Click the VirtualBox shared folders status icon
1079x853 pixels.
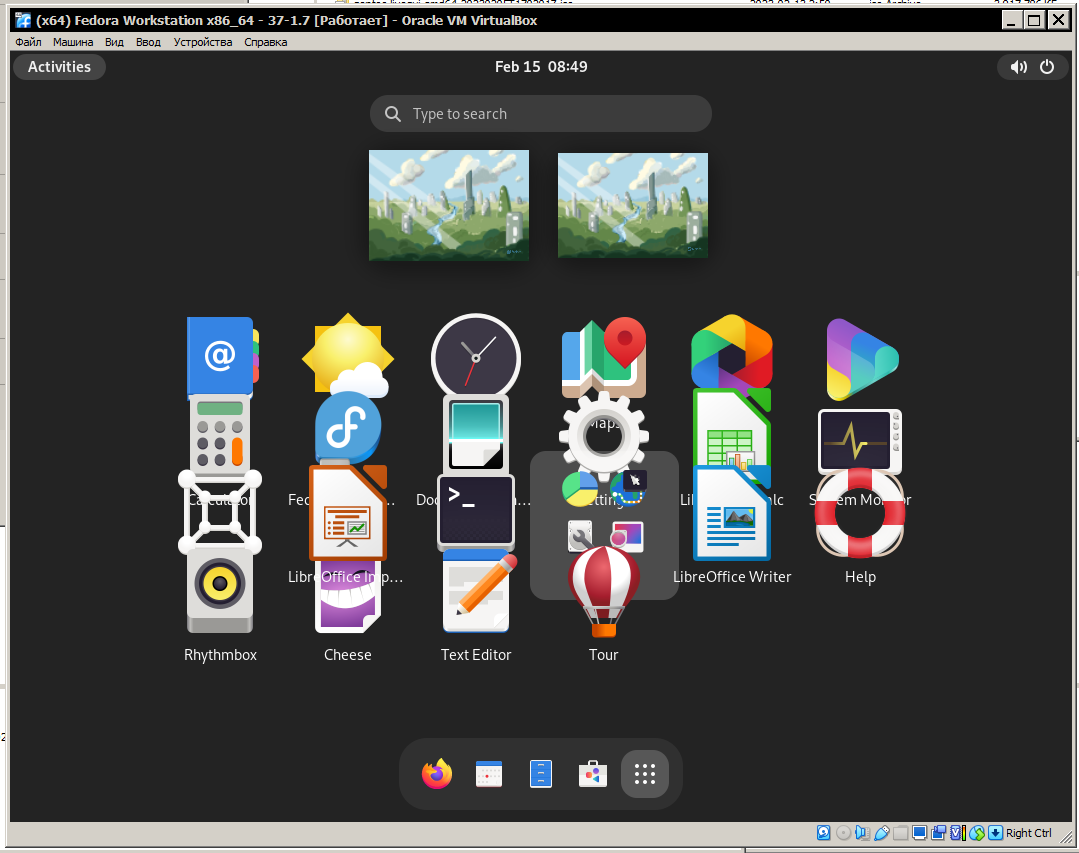coord(901,833)
